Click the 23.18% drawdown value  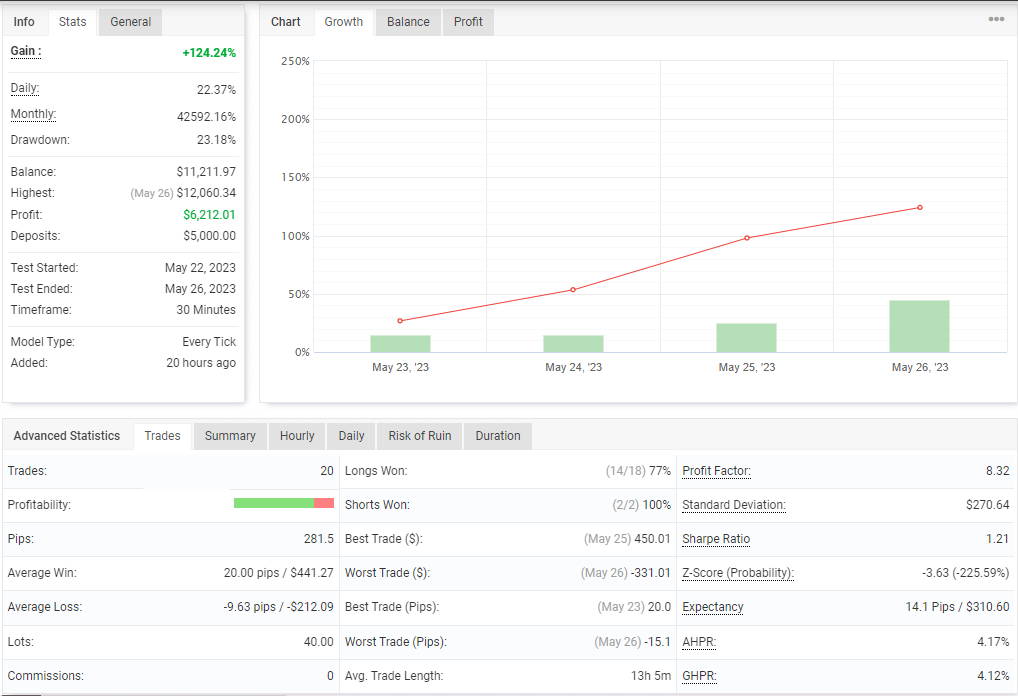[216, 140]
